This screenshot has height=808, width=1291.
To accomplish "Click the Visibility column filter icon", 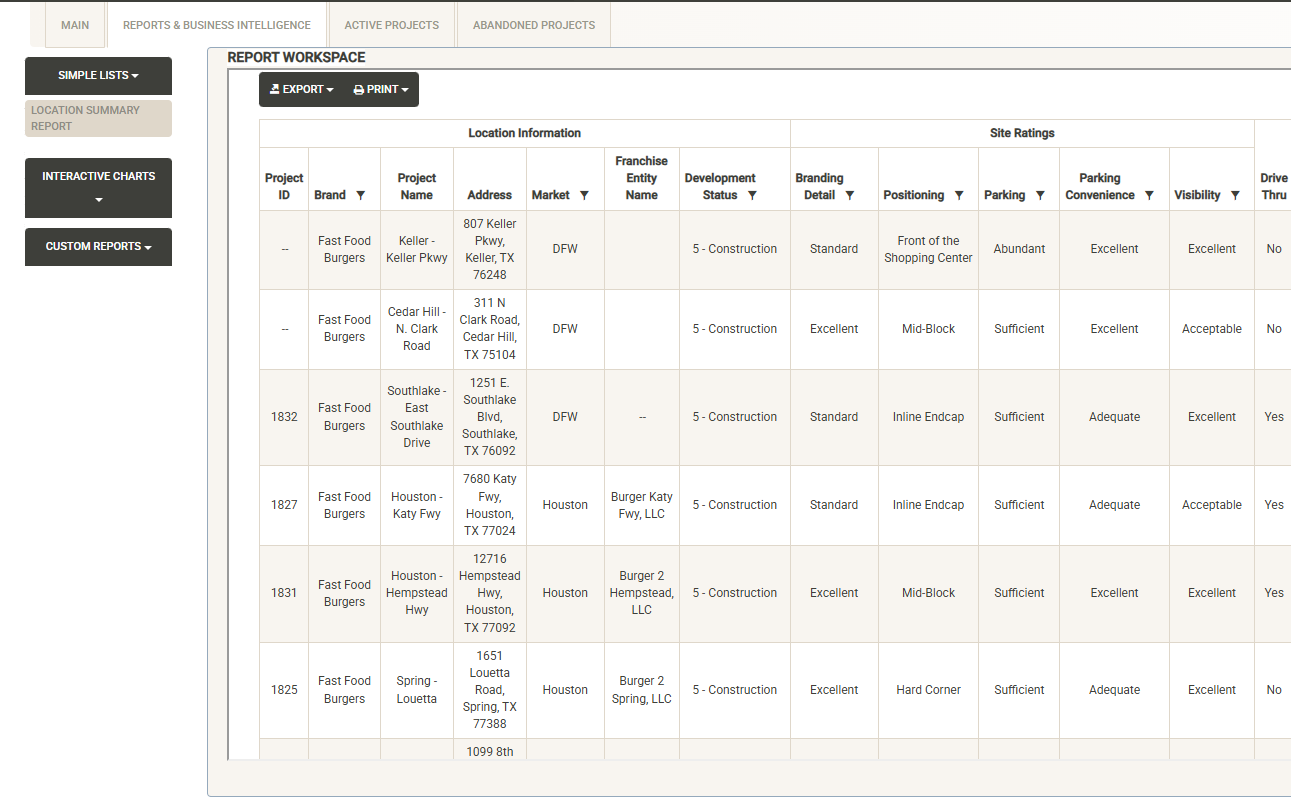I will [1235, 196].
